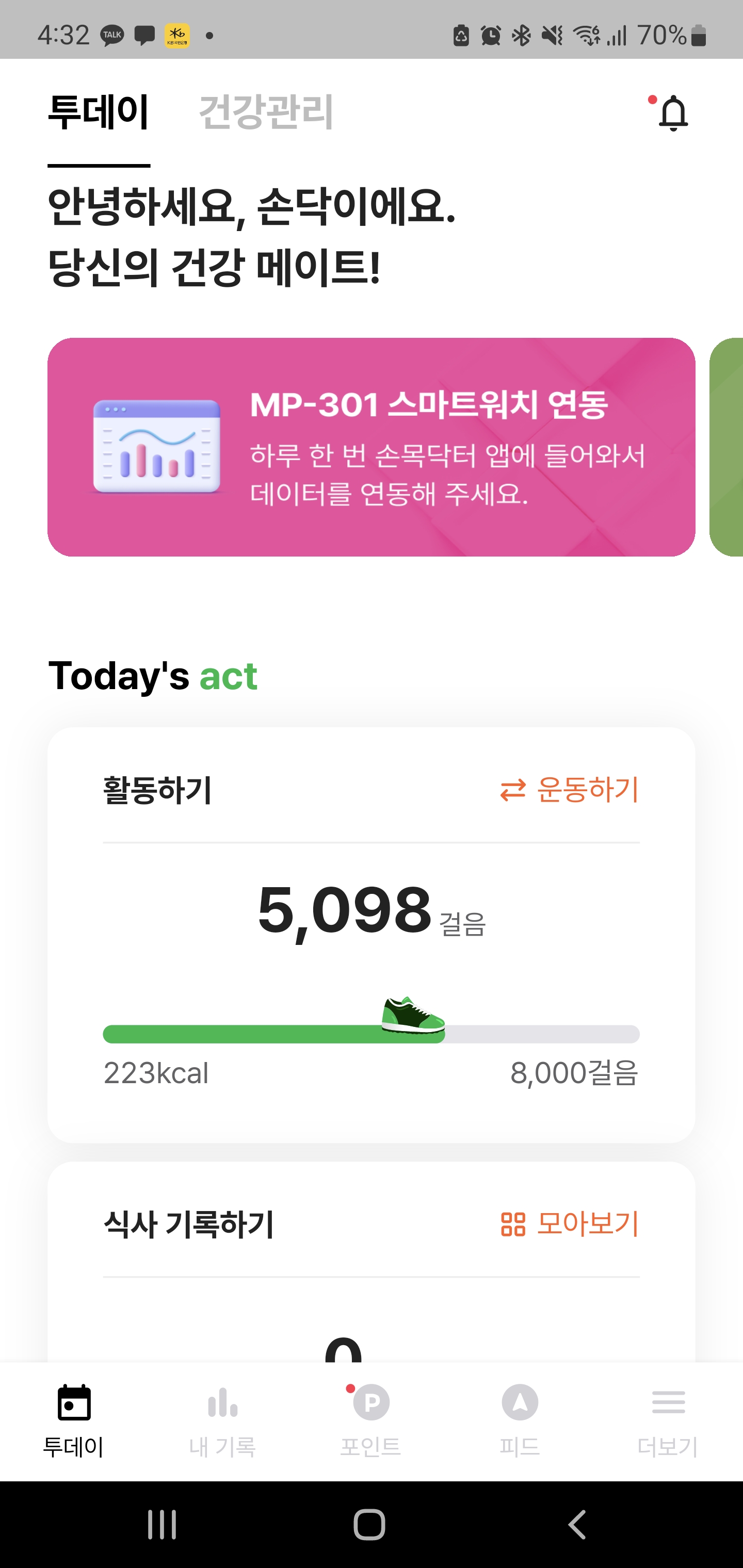743x1568 pixels.
Task: Tap the 투데이 calendar icon
Action: [74, 1402]
